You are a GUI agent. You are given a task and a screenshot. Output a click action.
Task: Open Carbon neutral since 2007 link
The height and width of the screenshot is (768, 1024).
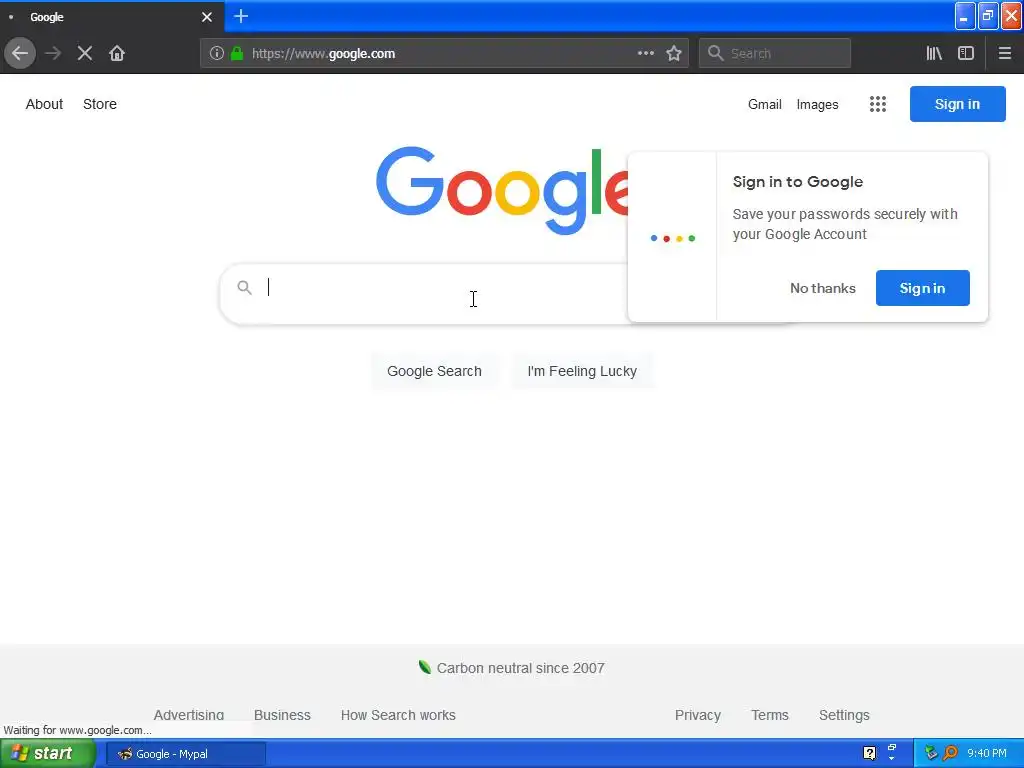click(x=520, y=668)
